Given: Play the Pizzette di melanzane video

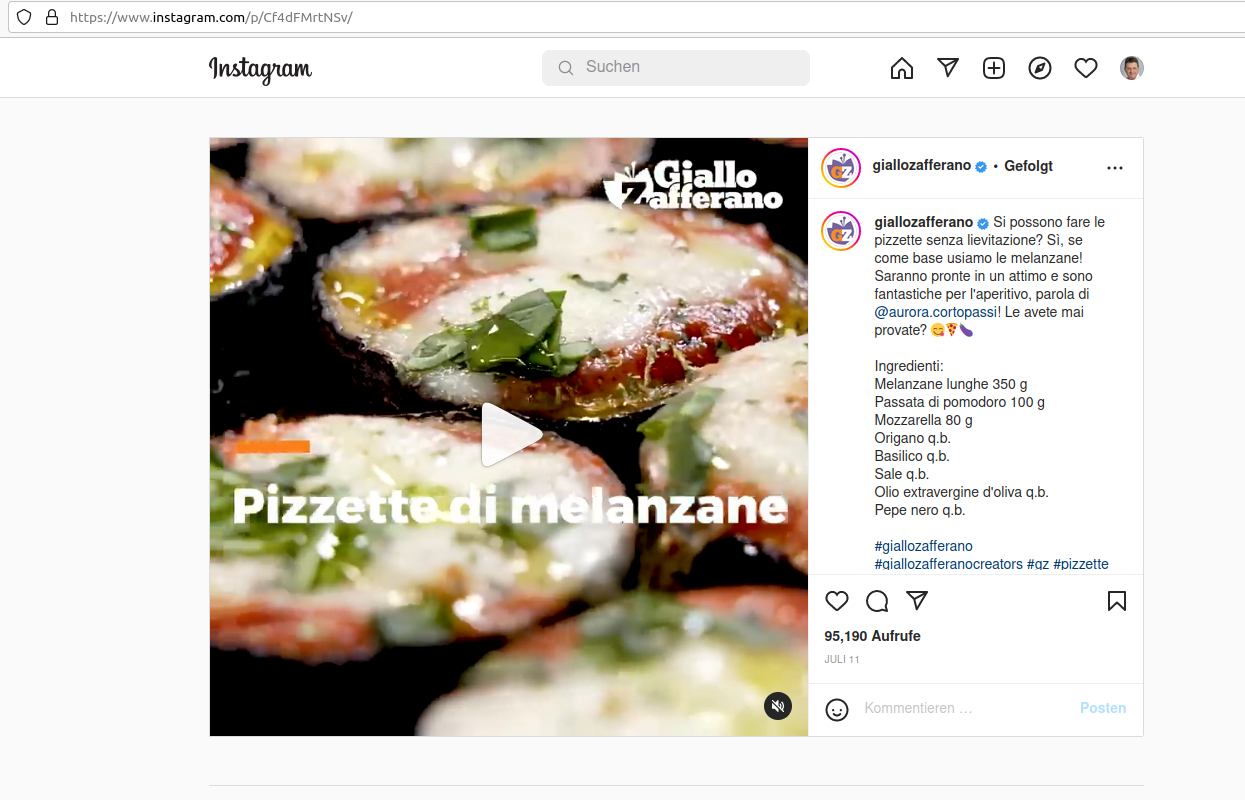Looking at the screenshot, I should click(x=509, y=436).
